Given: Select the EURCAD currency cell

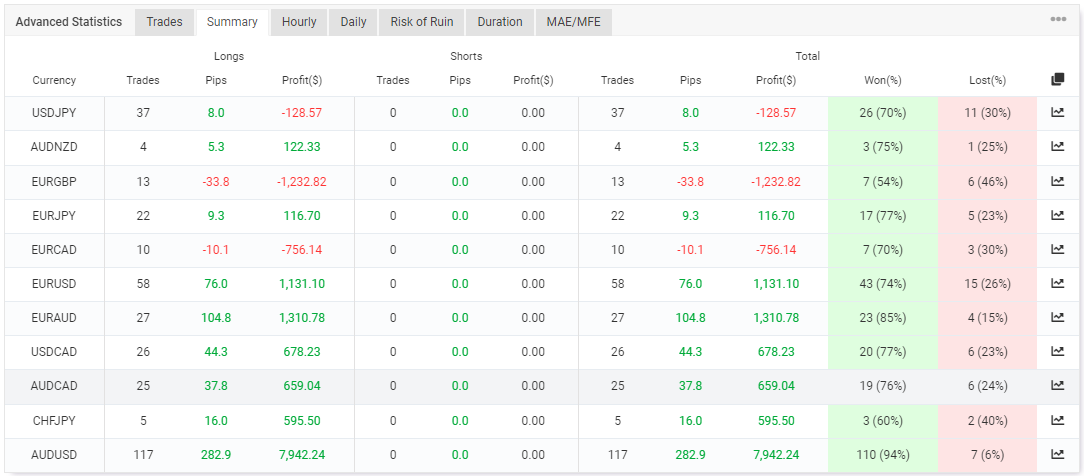Looking at the screenshot, I should [x=54, y=249].
